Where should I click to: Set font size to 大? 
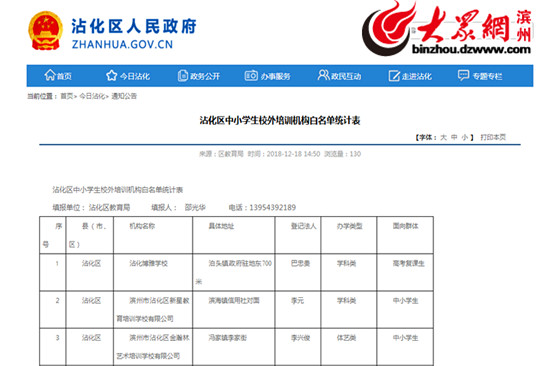(x=443, y=137)
